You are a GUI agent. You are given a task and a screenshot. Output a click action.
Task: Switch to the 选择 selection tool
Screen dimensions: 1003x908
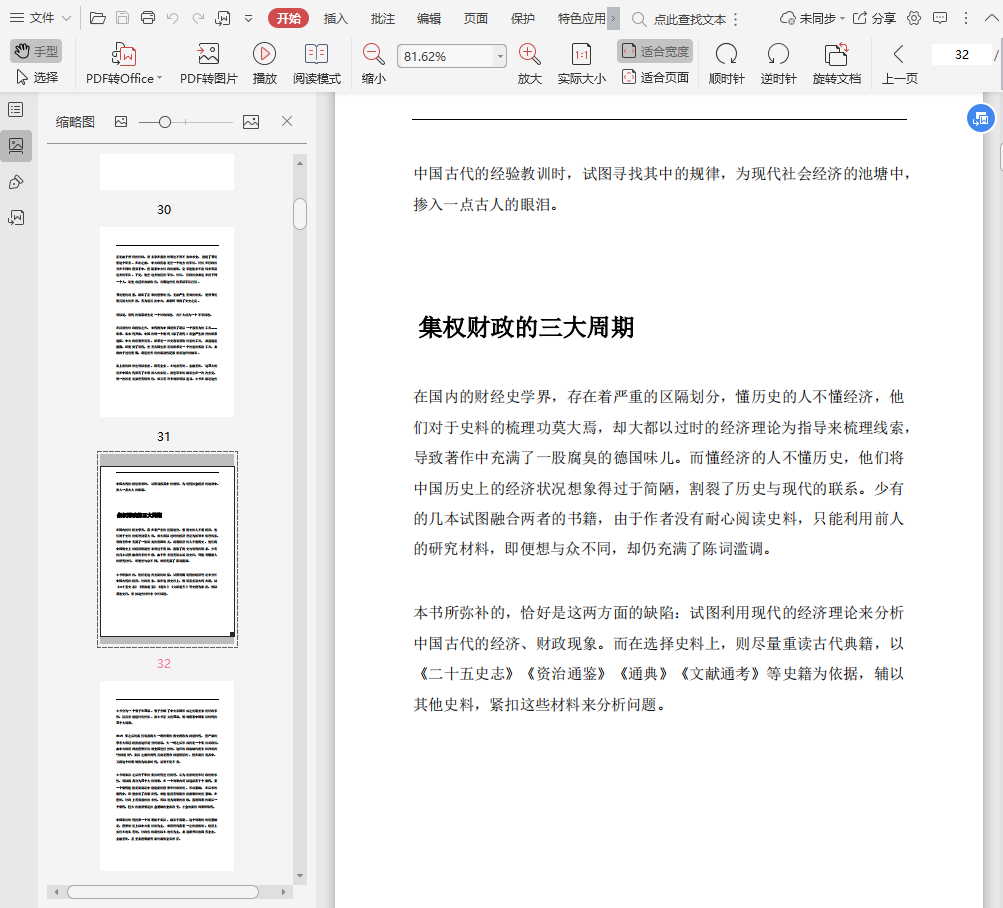point(36,77)
